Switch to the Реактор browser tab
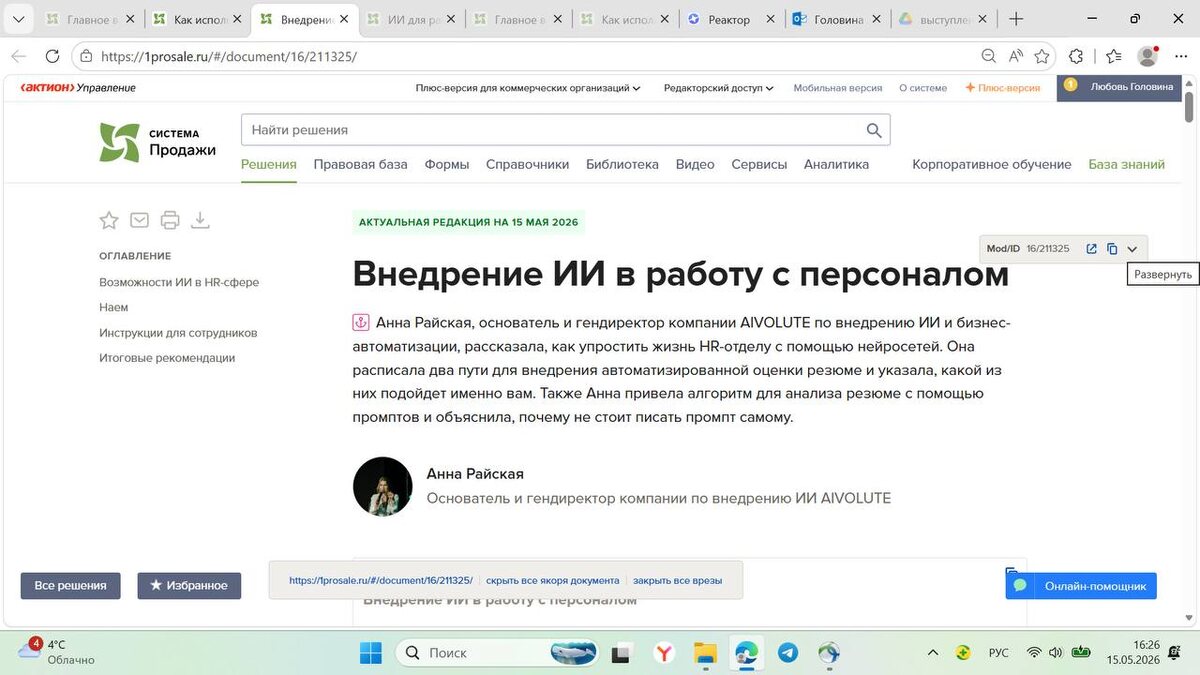The height and width of the screenshot is (675, 1200). (732, 19)
